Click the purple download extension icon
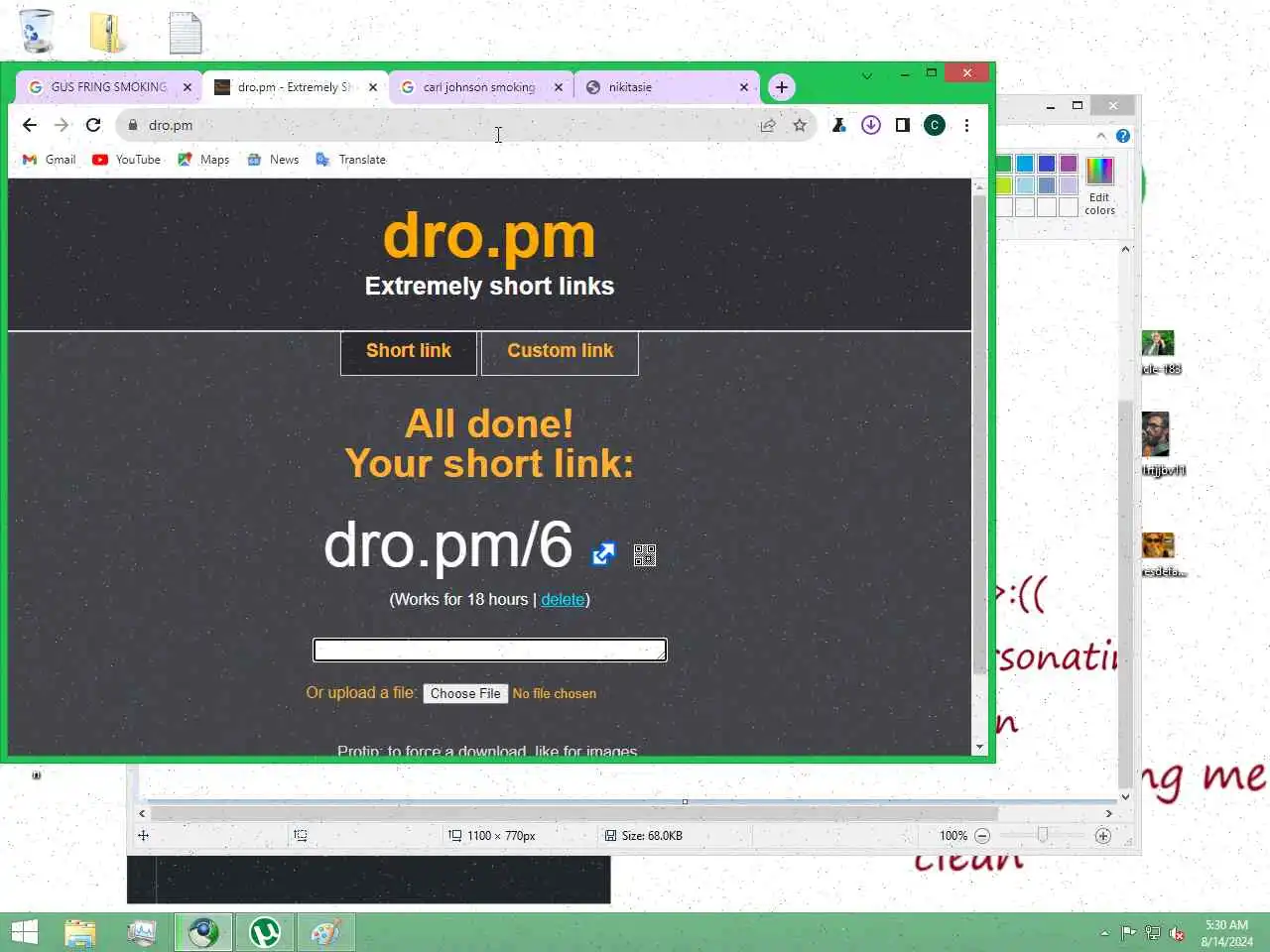The height and width of the screenshot is (952, 1270). click(871, 125)
